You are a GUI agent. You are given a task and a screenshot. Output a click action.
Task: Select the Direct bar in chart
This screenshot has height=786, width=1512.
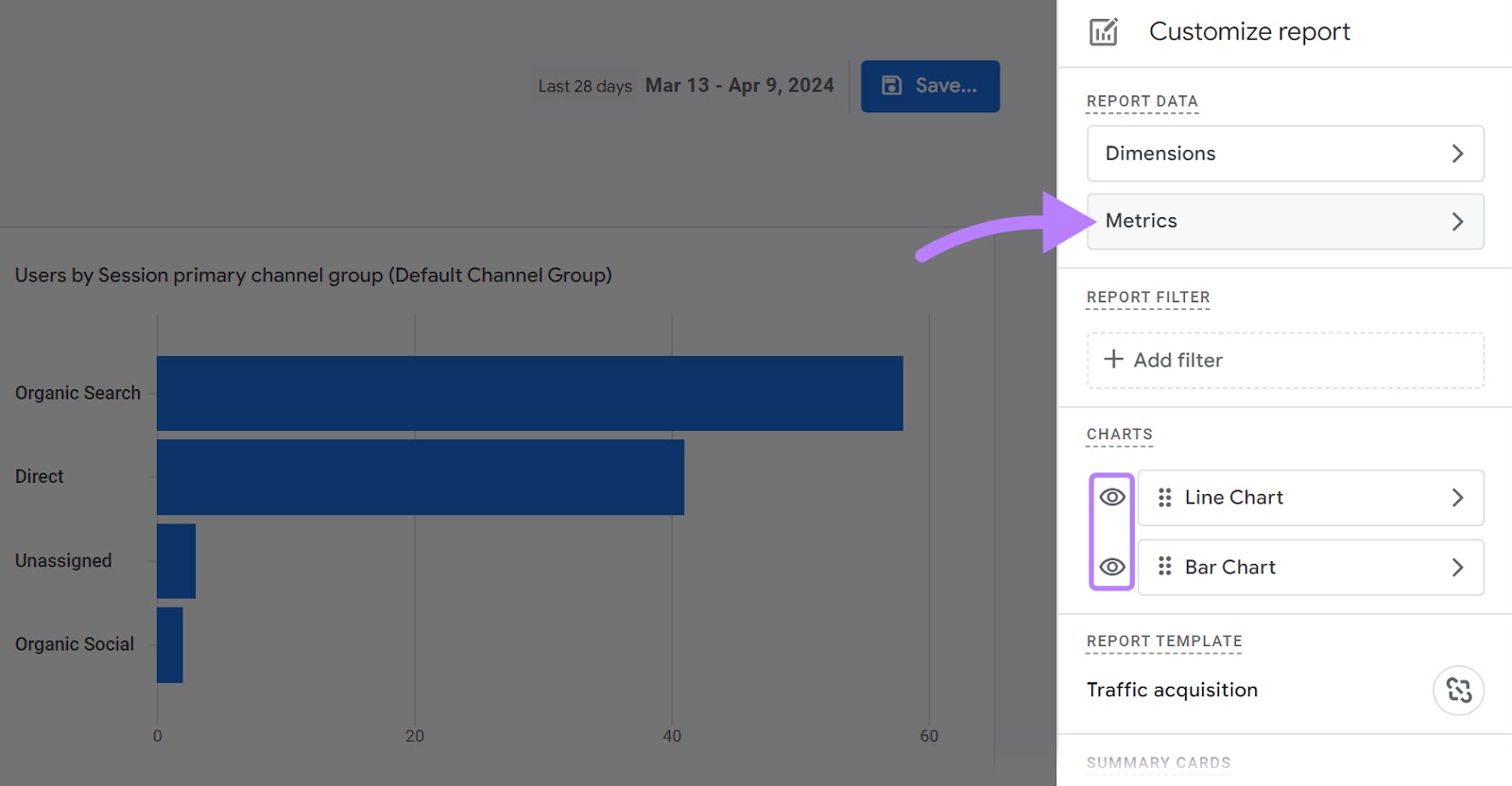(420, 477)
